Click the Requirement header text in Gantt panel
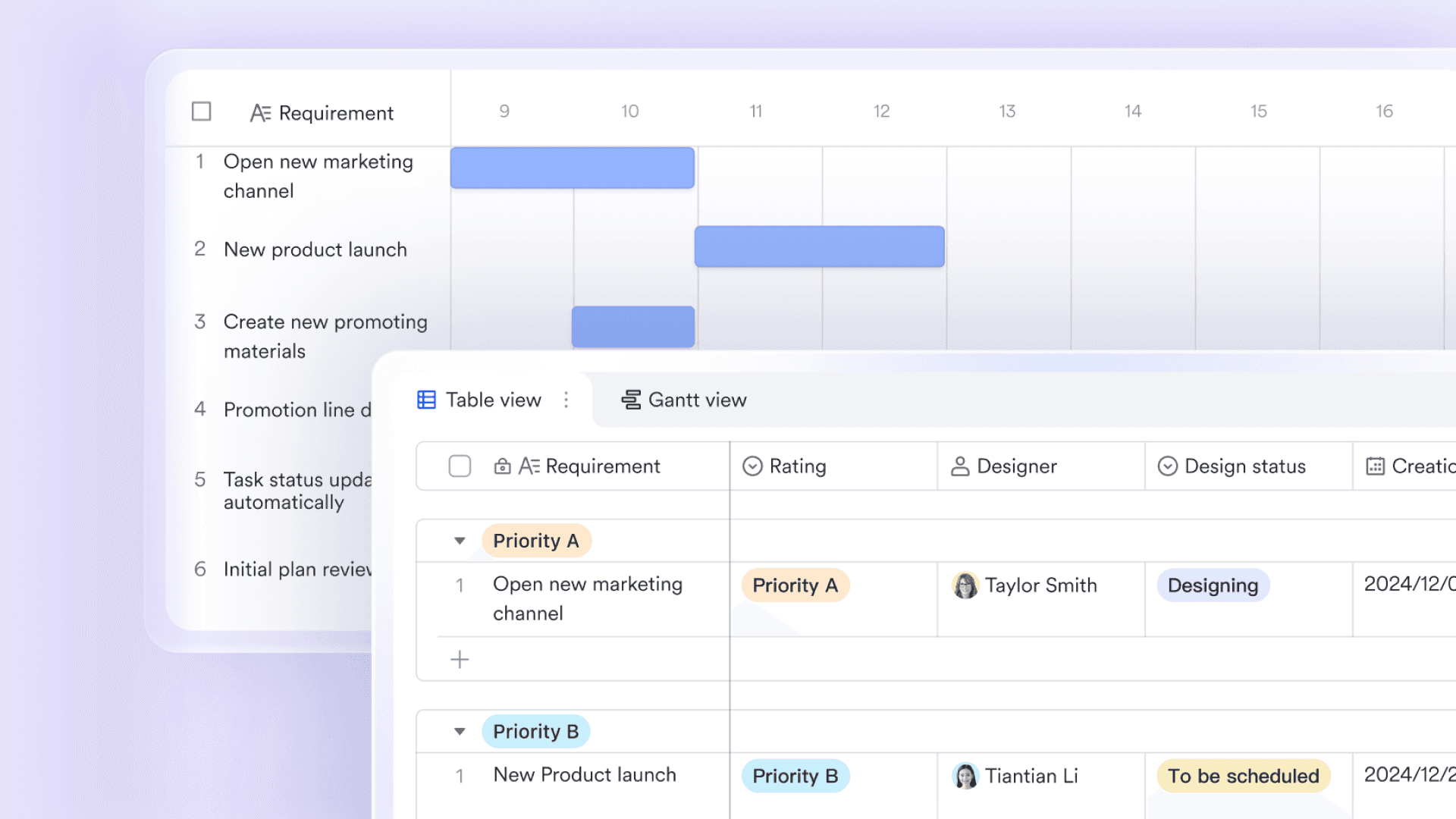The image size is (1456, 819). click(x=336, y=113)
